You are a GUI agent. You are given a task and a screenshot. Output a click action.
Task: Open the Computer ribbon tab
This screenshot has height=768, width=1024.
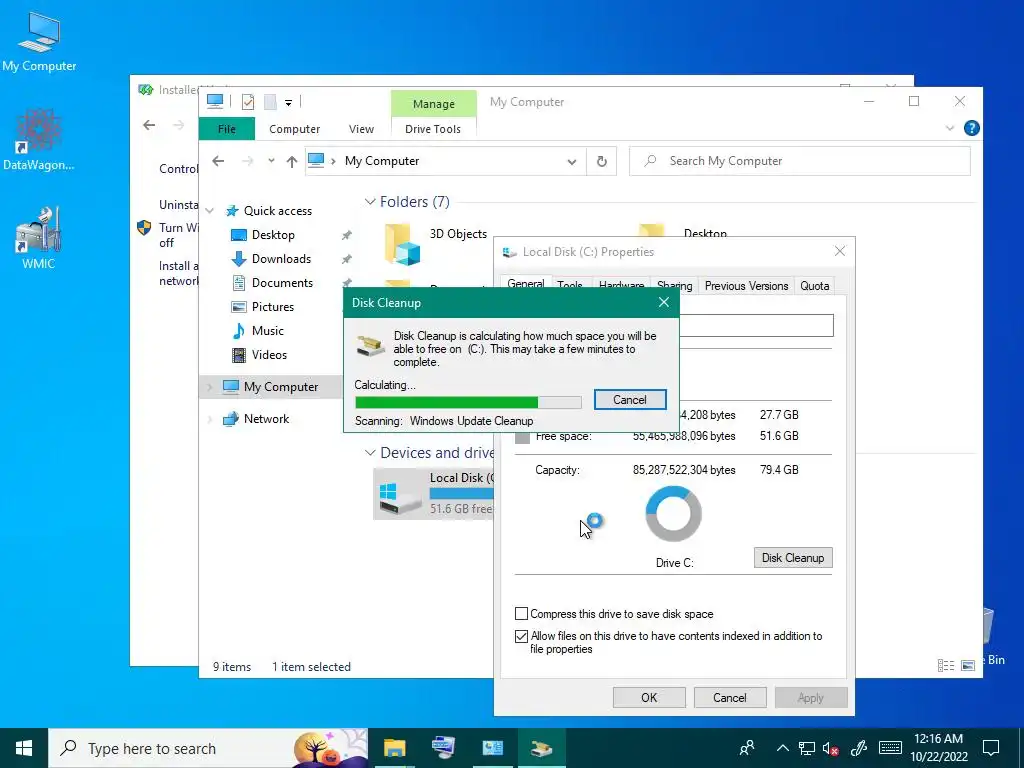[295, 129]
